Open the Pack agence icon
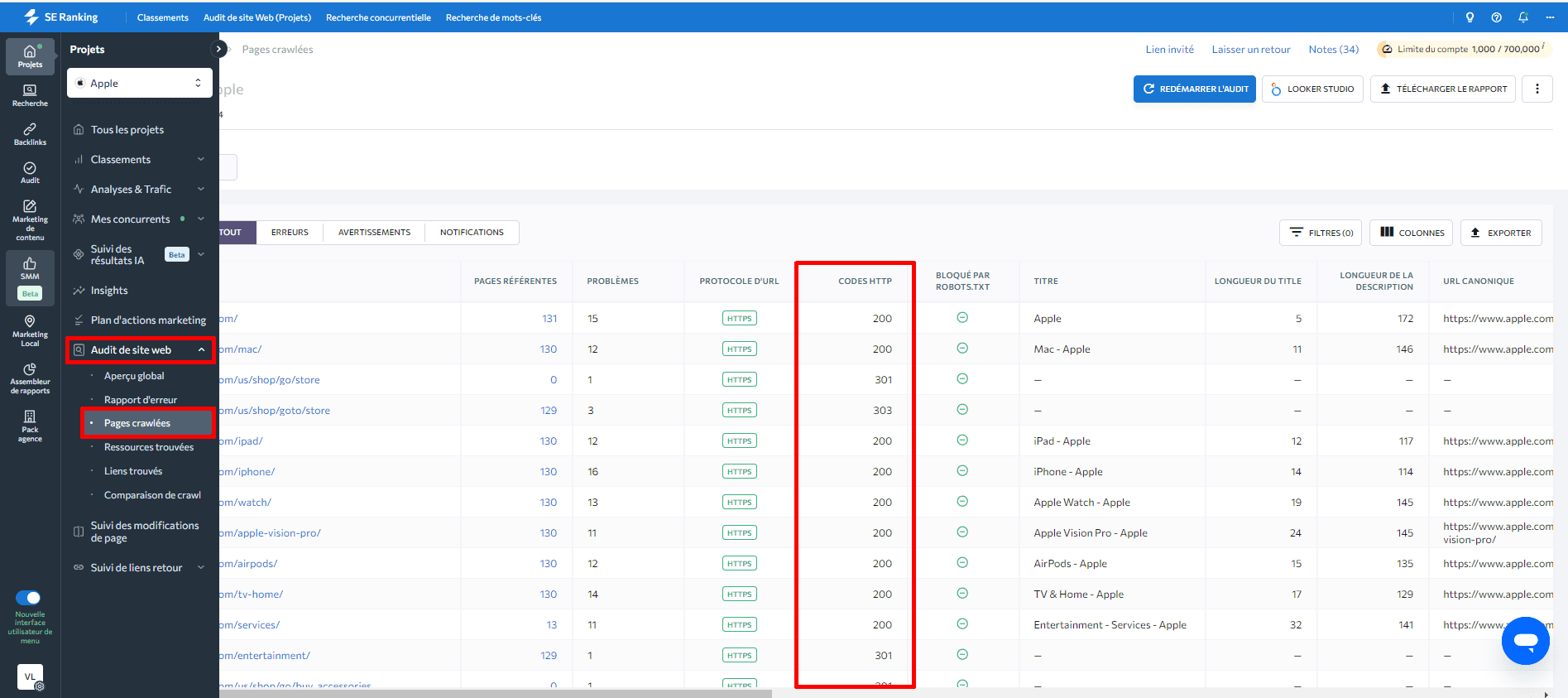Viewport: 1568px width, 698px height. [x=30, y=426]
